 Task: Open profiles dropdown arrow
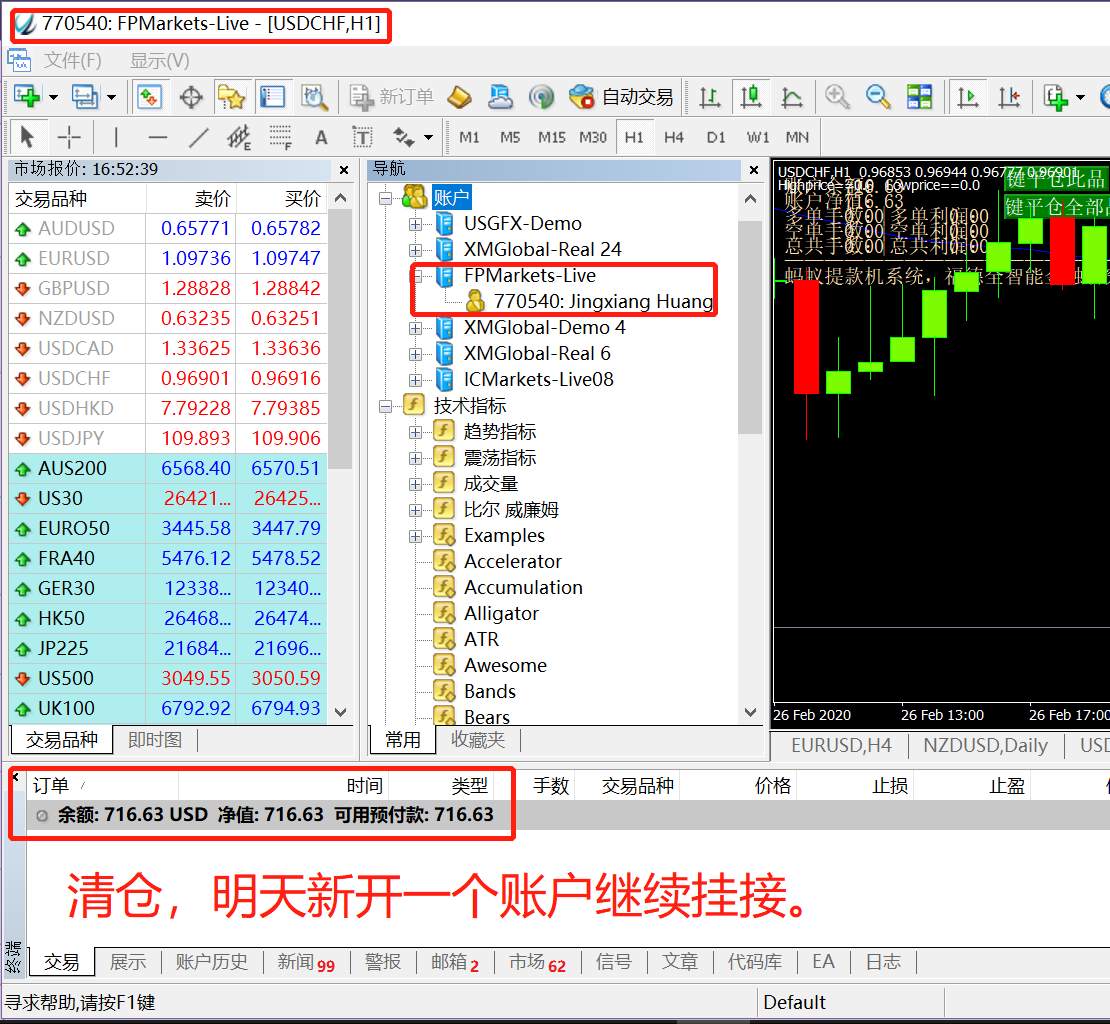coord(111,97)
